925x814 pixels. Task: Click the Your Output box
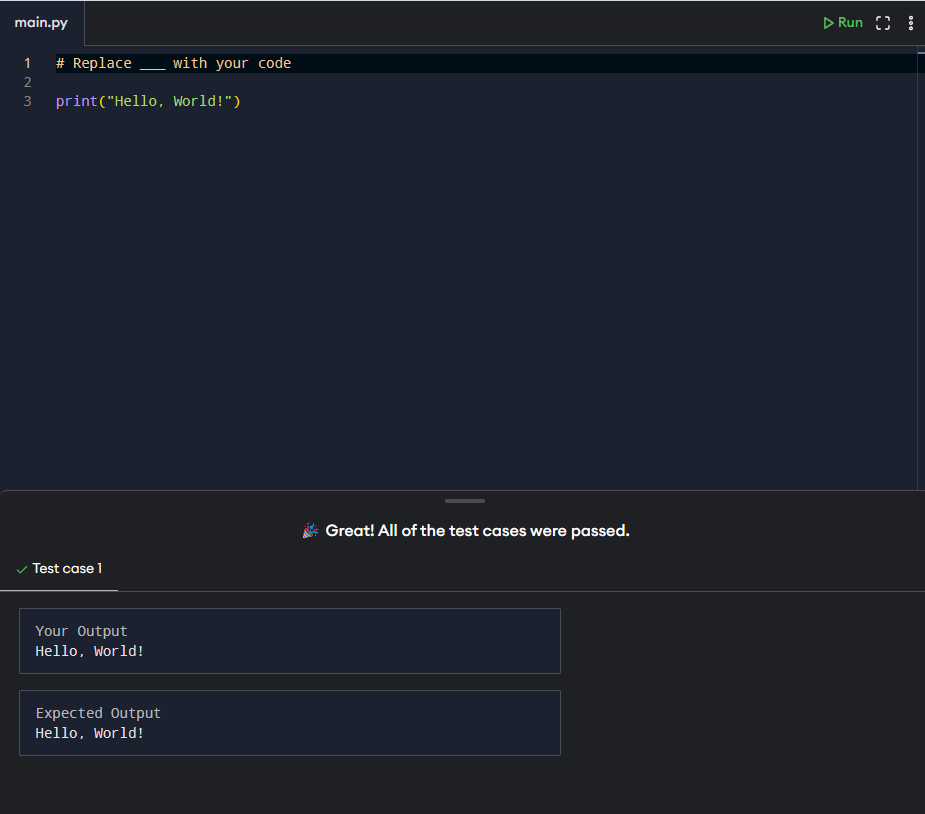(290, 641)
